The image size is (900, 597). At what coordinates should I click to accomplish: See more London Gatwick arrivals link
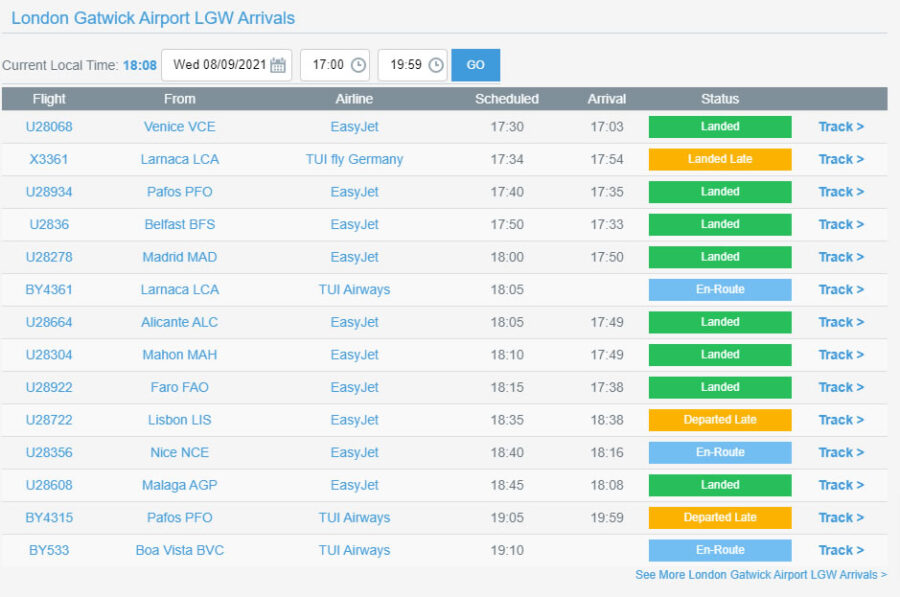(x=760, y=575)
